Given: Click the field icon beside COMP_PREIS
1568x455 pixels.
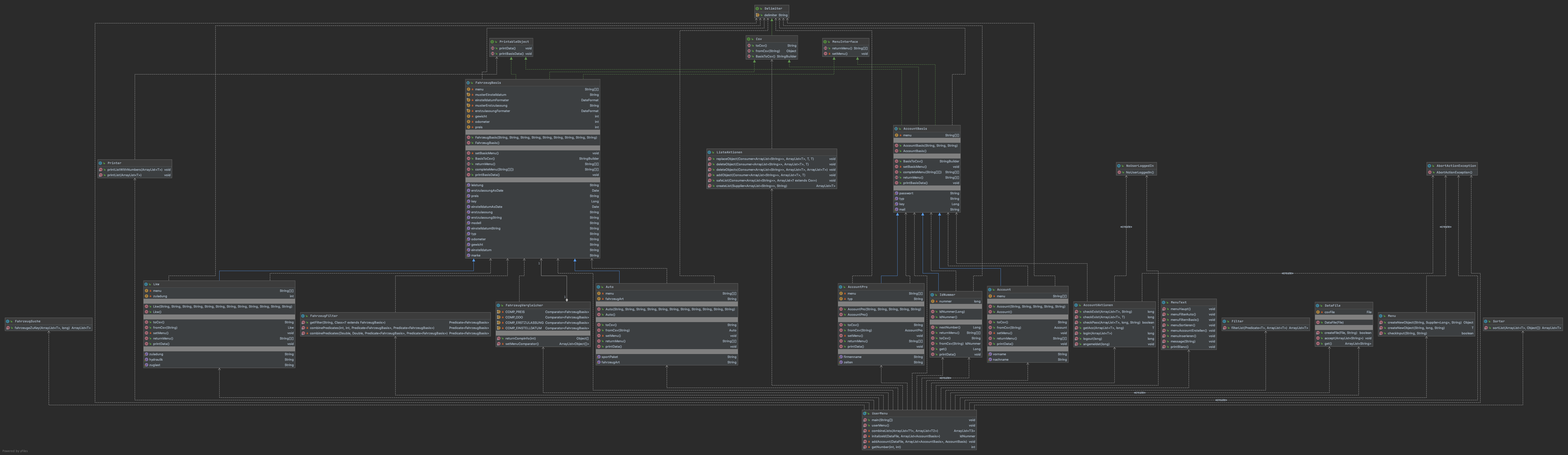Looking at the screenshot, I should [x=499, y=312].
